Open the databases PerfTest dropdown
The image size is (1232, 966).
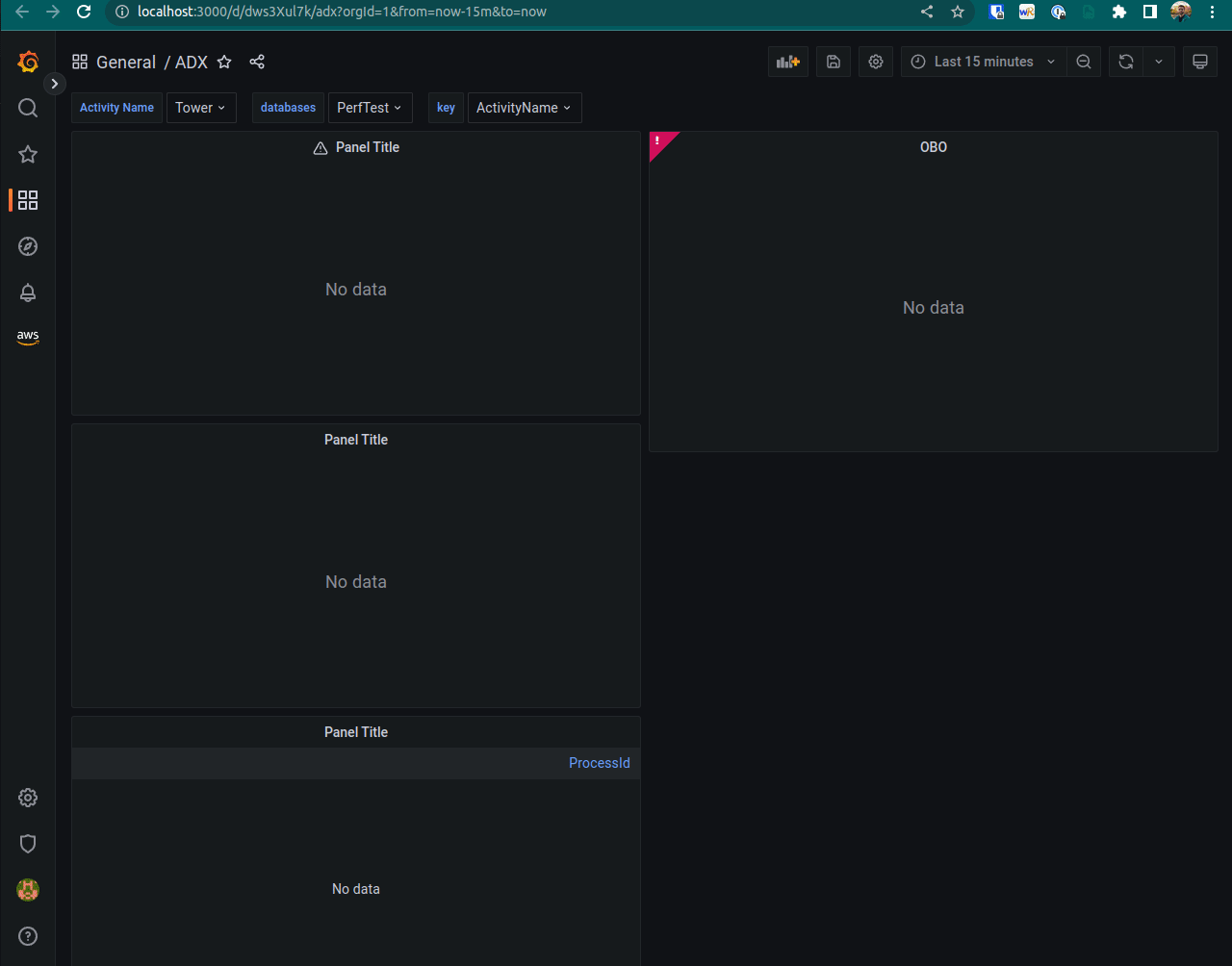tap(371, 108)
